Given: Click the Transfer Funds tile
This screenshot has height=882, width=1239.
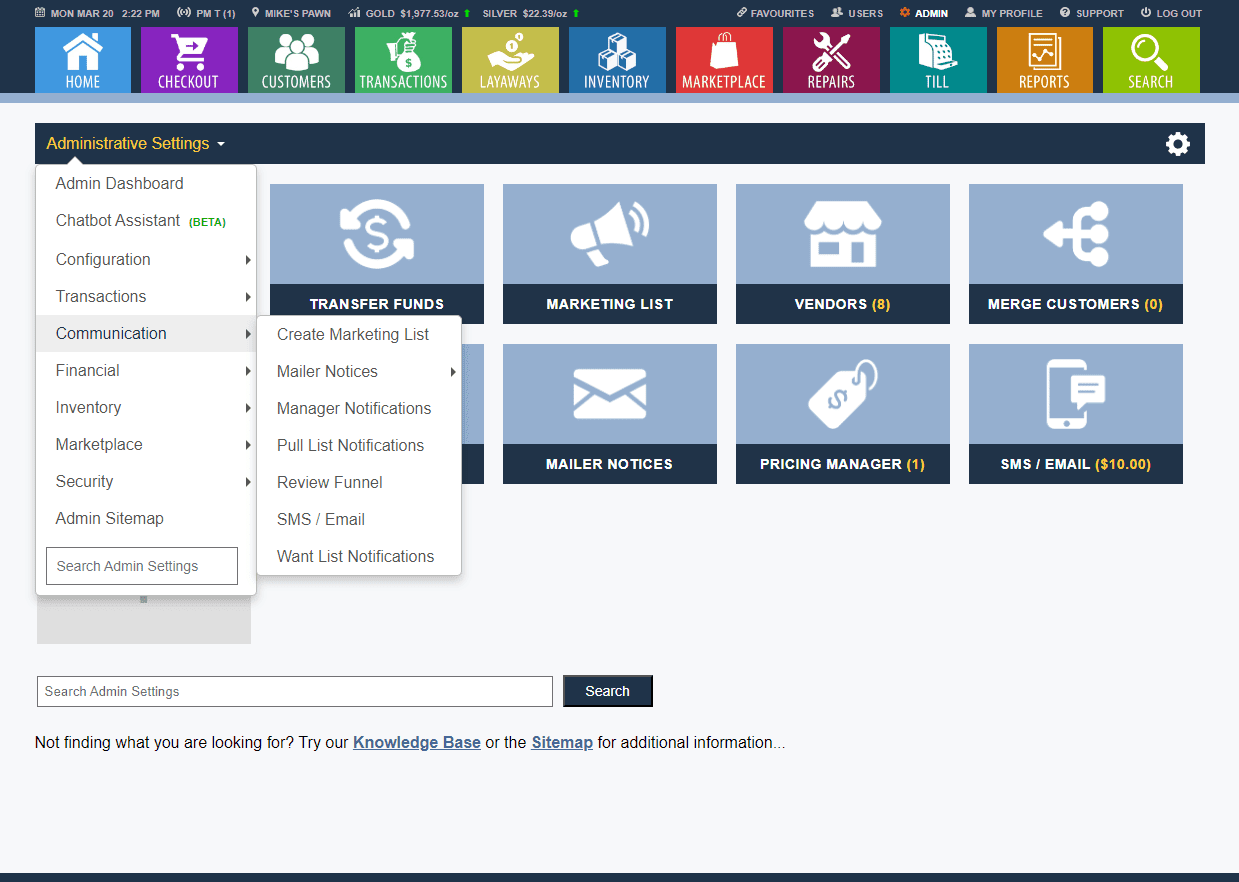Looking at the screenshot, I should (x=377, y=254).
